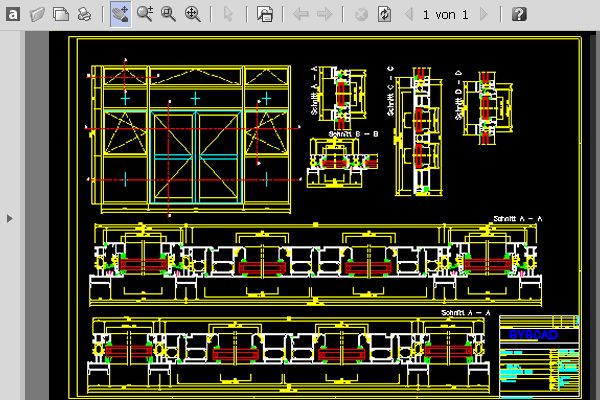Click the Fit to Window zoom icon

[192, 14]
